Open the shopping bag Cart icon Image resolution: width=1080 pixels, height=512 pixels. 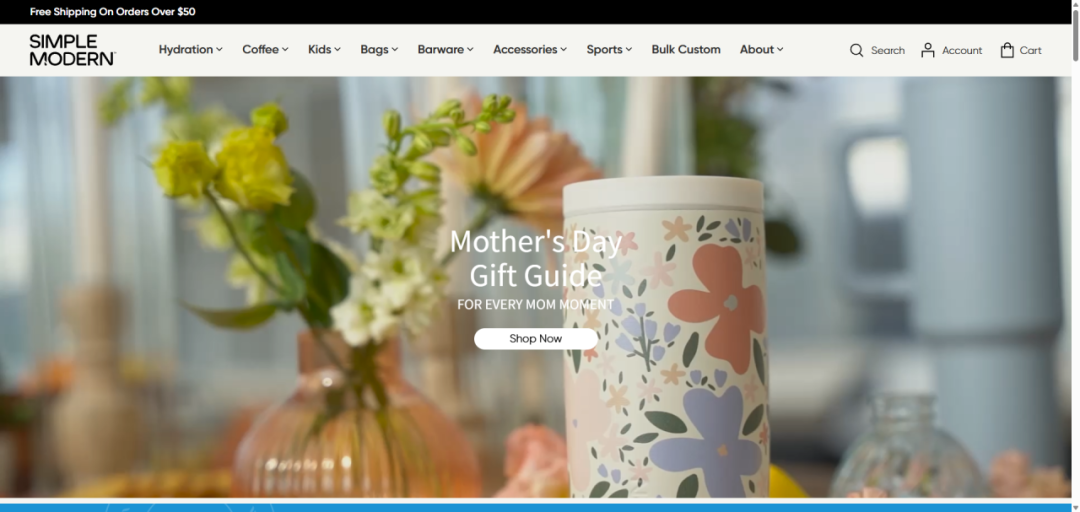tap(1007, 50)
